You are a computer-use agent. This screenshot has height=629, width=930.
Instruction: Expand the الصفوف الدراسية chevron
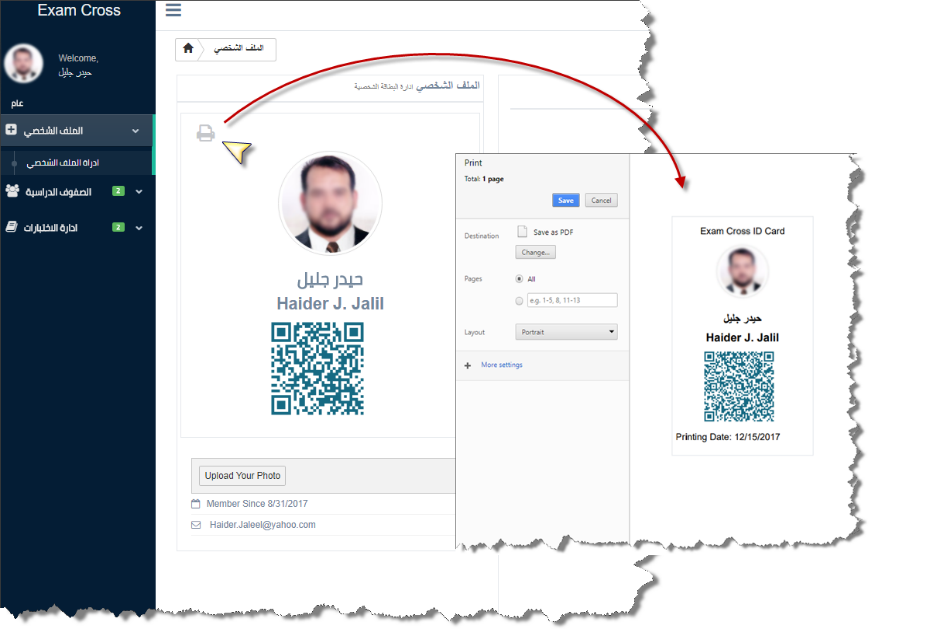point(139,191)
